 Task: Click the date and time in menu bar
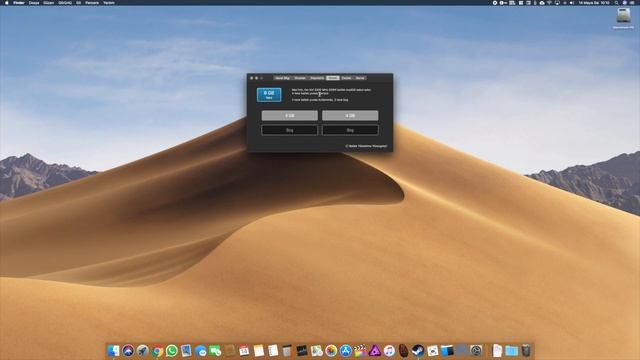pyautogui.click(x=594, y=3)
